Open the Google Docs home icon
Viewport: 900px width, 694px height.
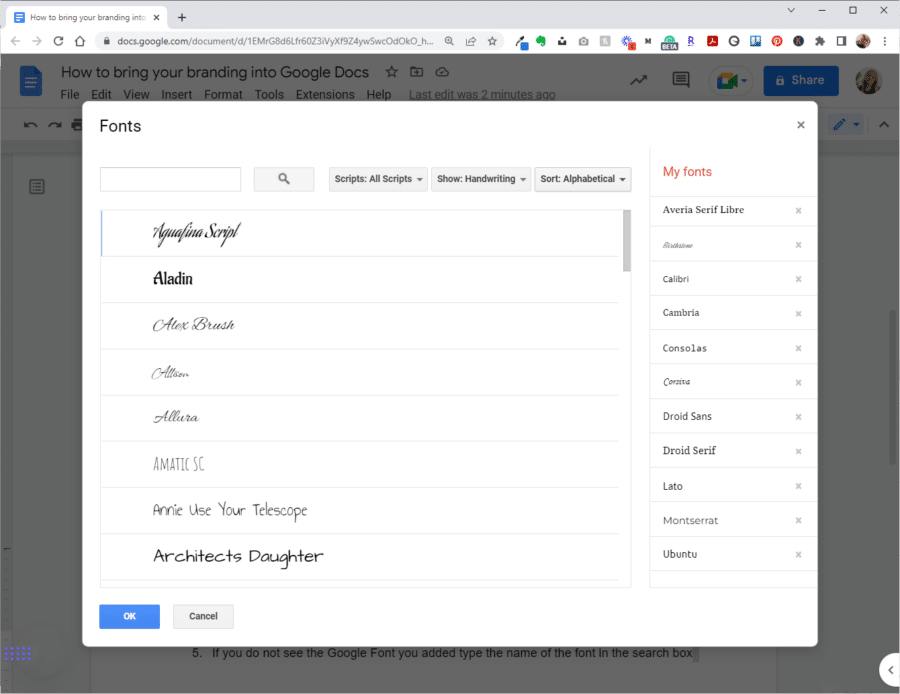[x=30, y=80]
